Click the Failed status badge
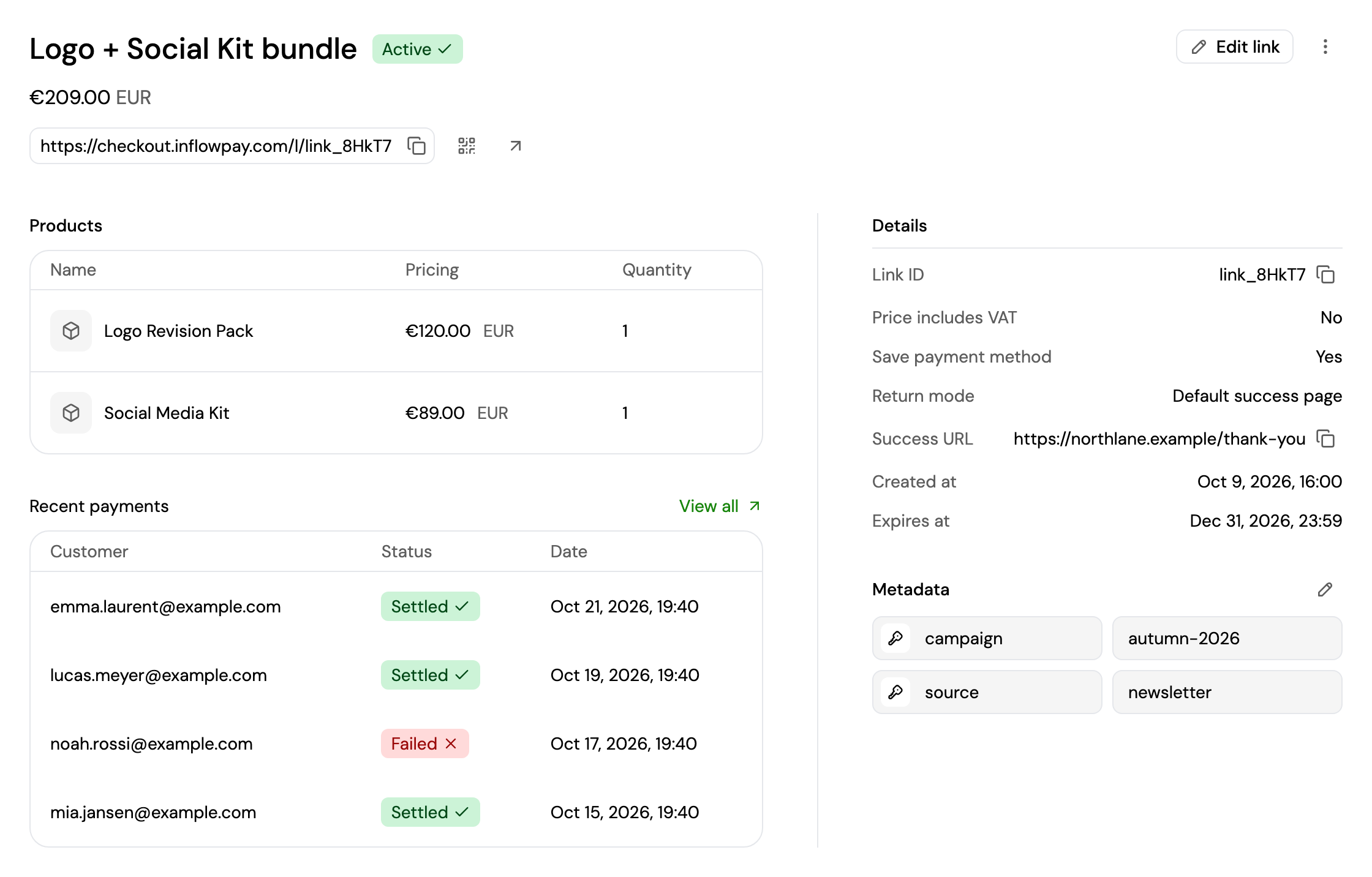Image resolution: width=1372 pixels, height=877 pixels. click(x=424, y=743)
